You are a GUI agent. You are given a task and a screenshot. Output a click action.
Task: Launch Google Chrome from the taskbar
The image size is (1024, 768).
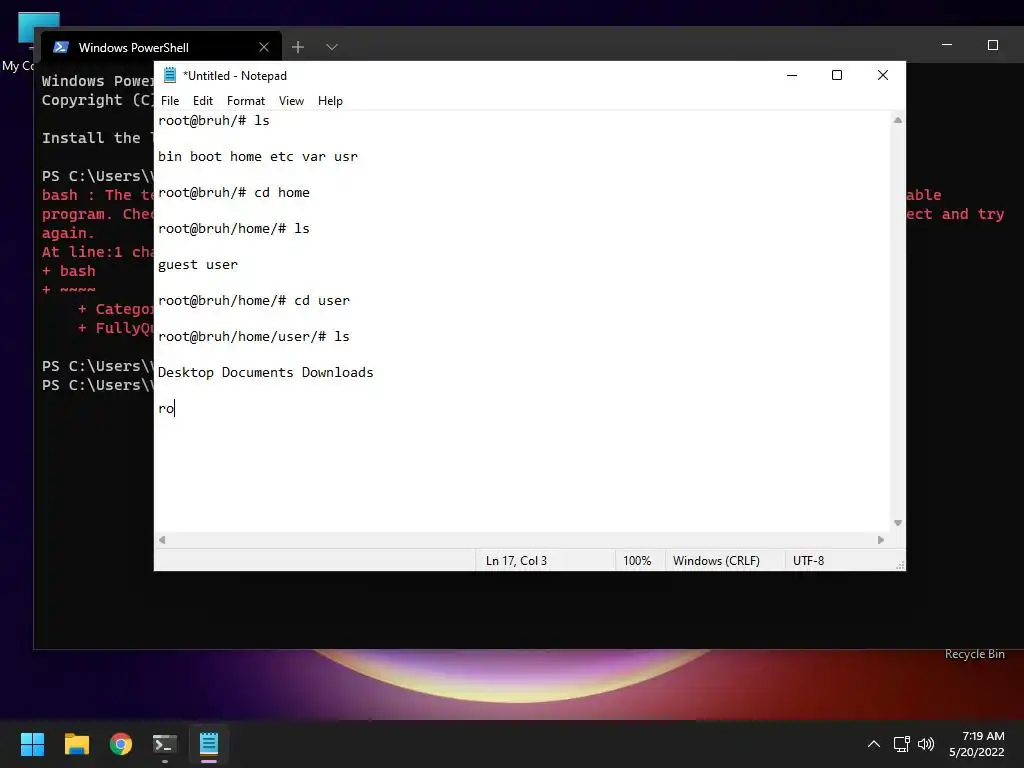(121, 744)
